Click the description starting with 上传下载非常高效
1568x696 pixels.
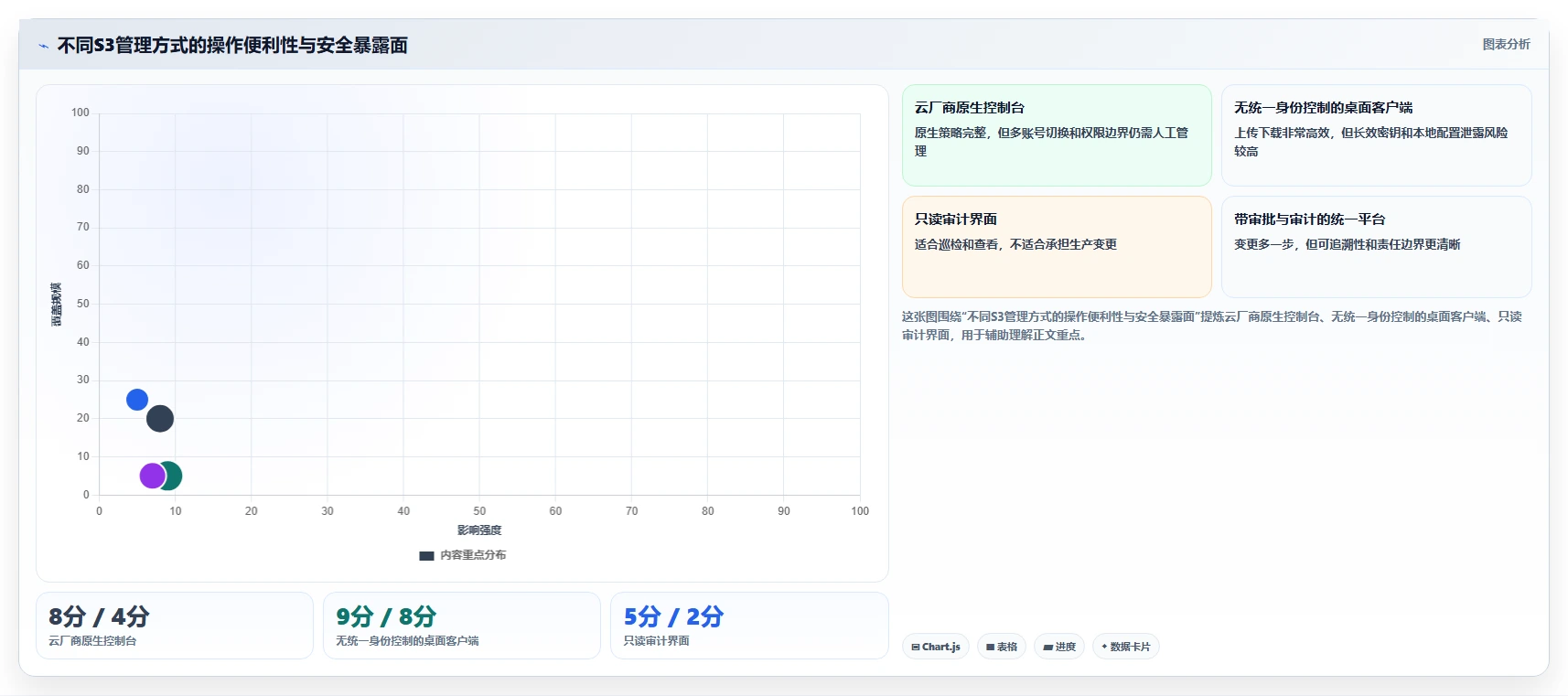(x=1370, y=142)
